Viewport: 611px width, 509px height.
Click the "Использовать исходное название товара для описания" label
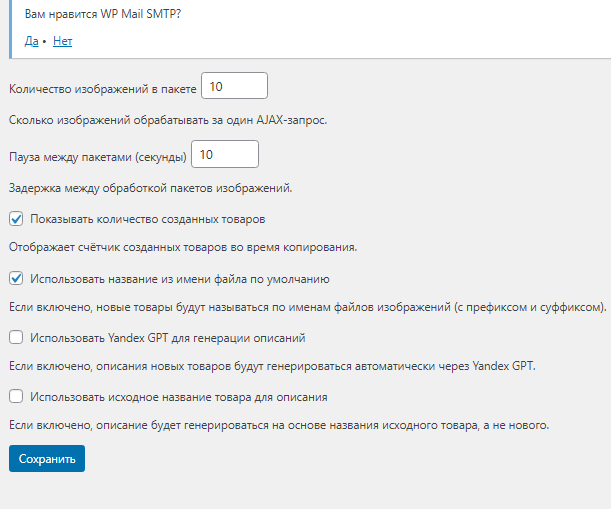tap(178, 397)
